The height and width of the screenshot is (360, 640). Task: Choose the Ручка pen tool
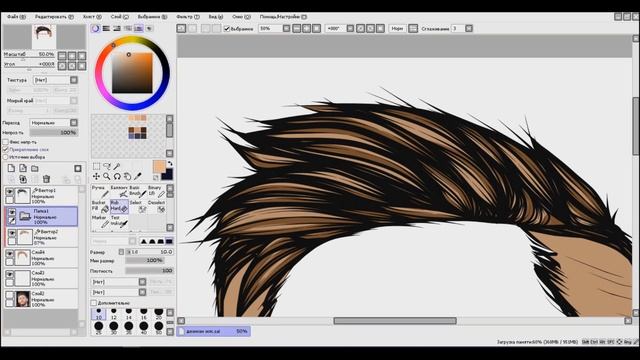[100, 191]
